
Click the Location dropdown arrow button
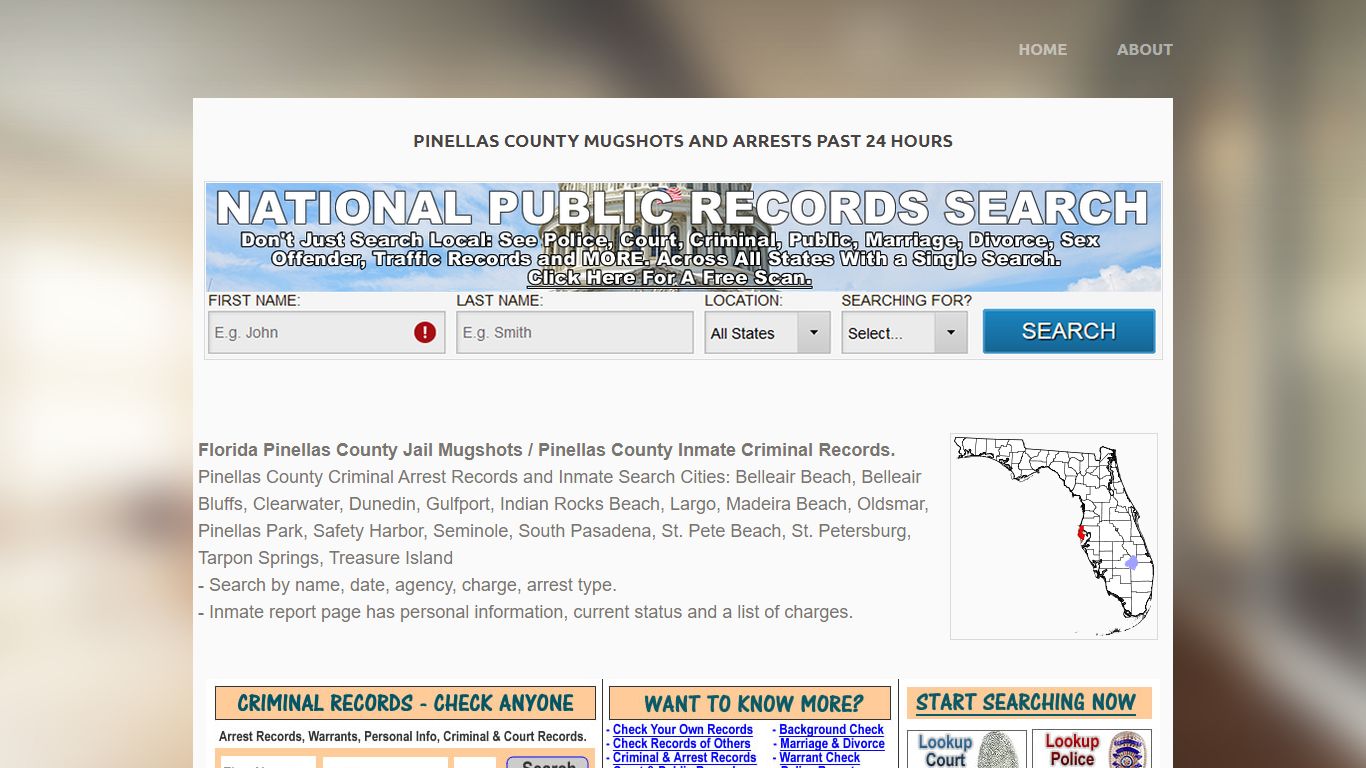pyautogui.click(x=813, y=333)
